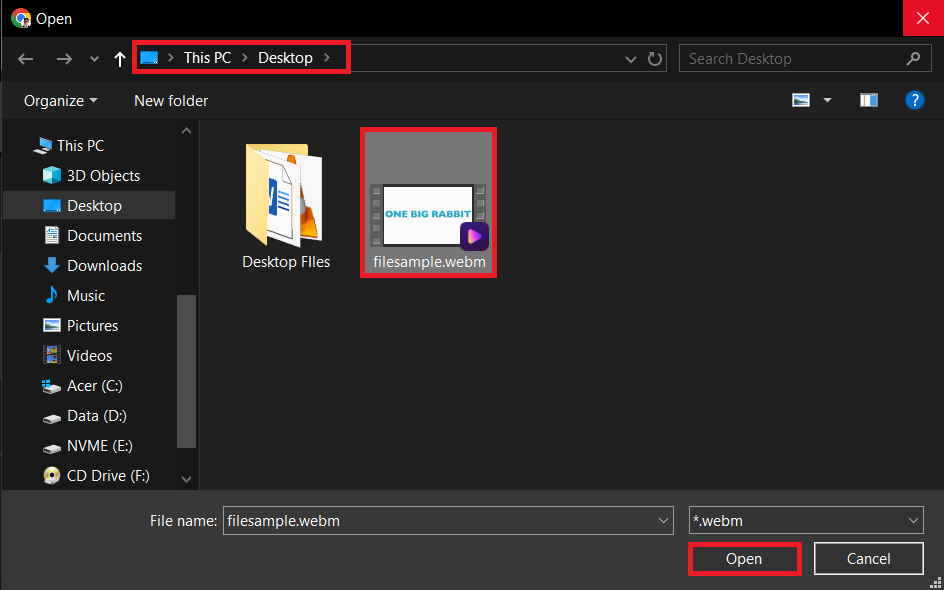Viewport: 944px width, 590px height.
Task: Click the PC icon in address bar
Action: point(149,58)
